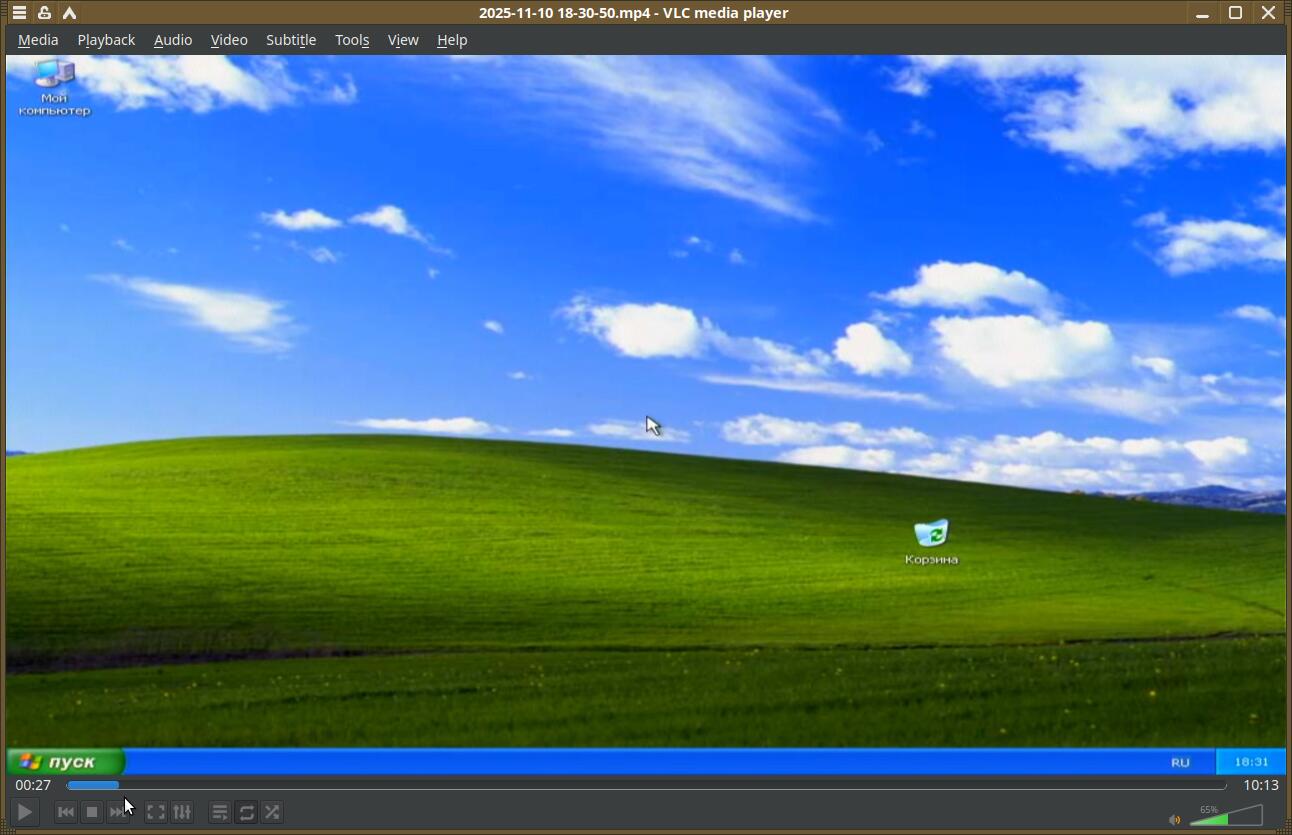The width and height of the screenshot is (1292, 835).
Task: Open the Subtitle menu
Action: [291, 40]
